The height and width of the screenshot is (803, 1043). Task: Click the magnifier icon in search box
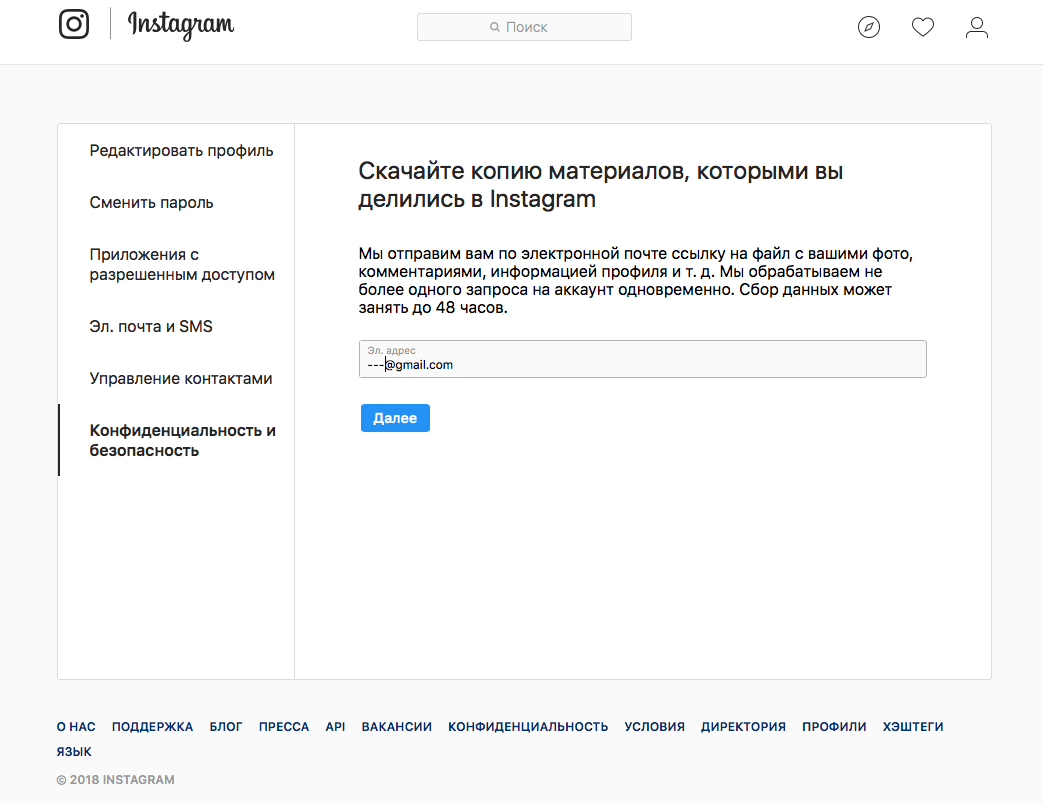point(495,27)
